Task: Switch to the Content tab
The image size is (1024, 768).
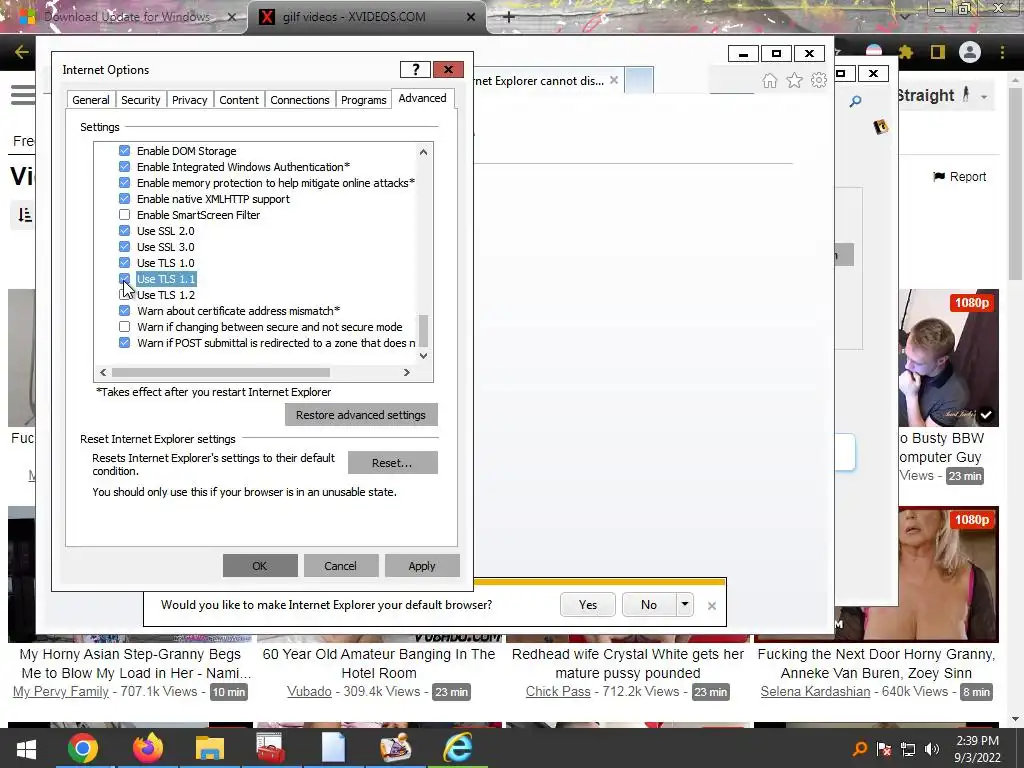Action: tap(239, 100)
